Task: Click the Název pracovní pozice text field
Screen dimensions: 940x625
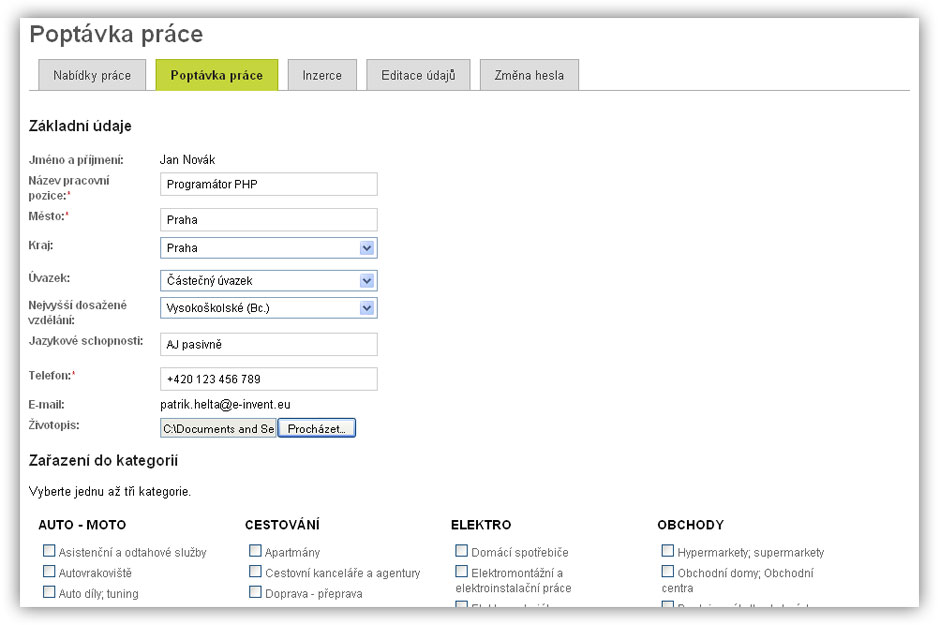Action: [268, 184]
